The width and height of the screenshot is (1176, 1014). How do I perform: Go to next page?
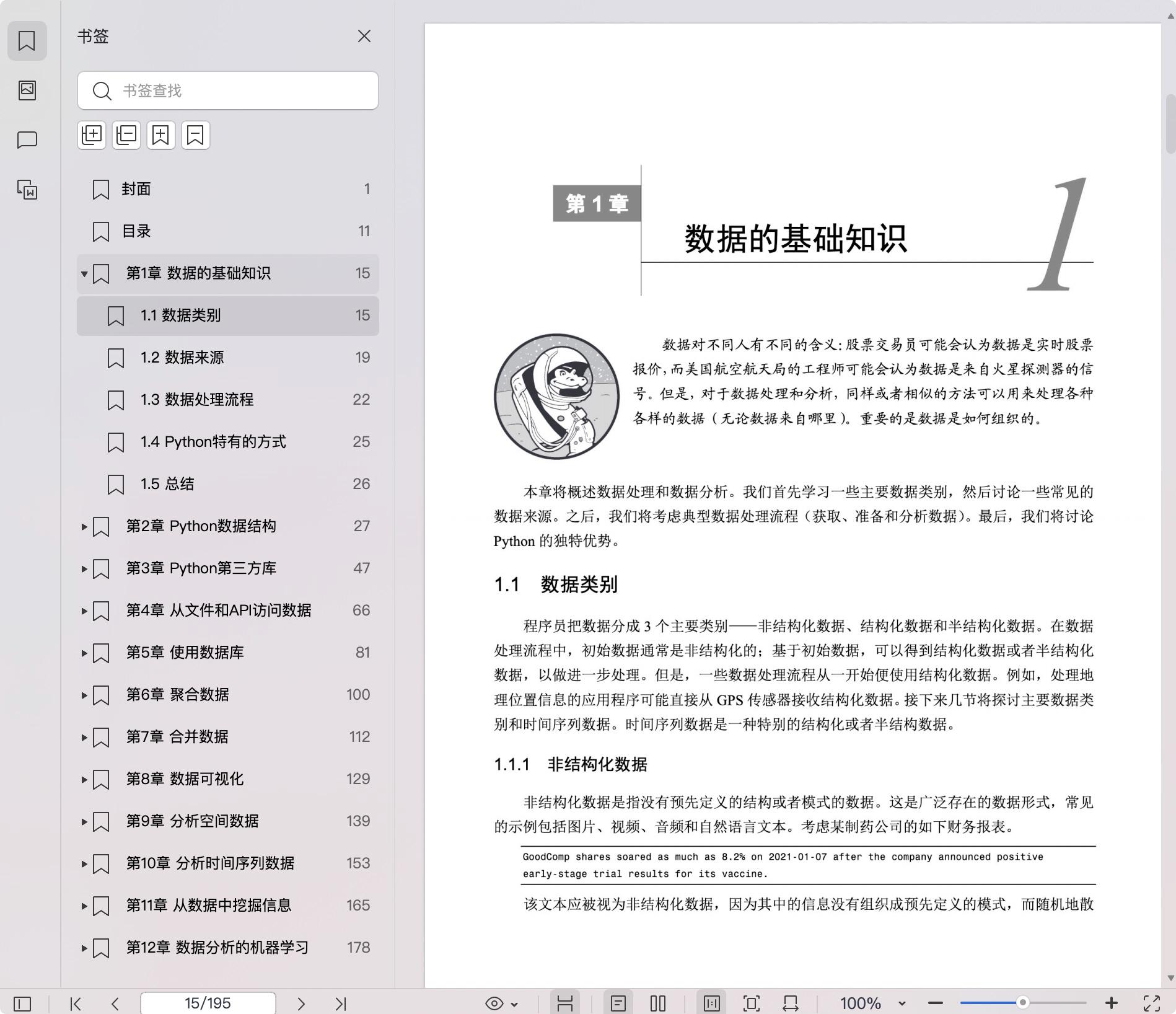point(301,1003)
